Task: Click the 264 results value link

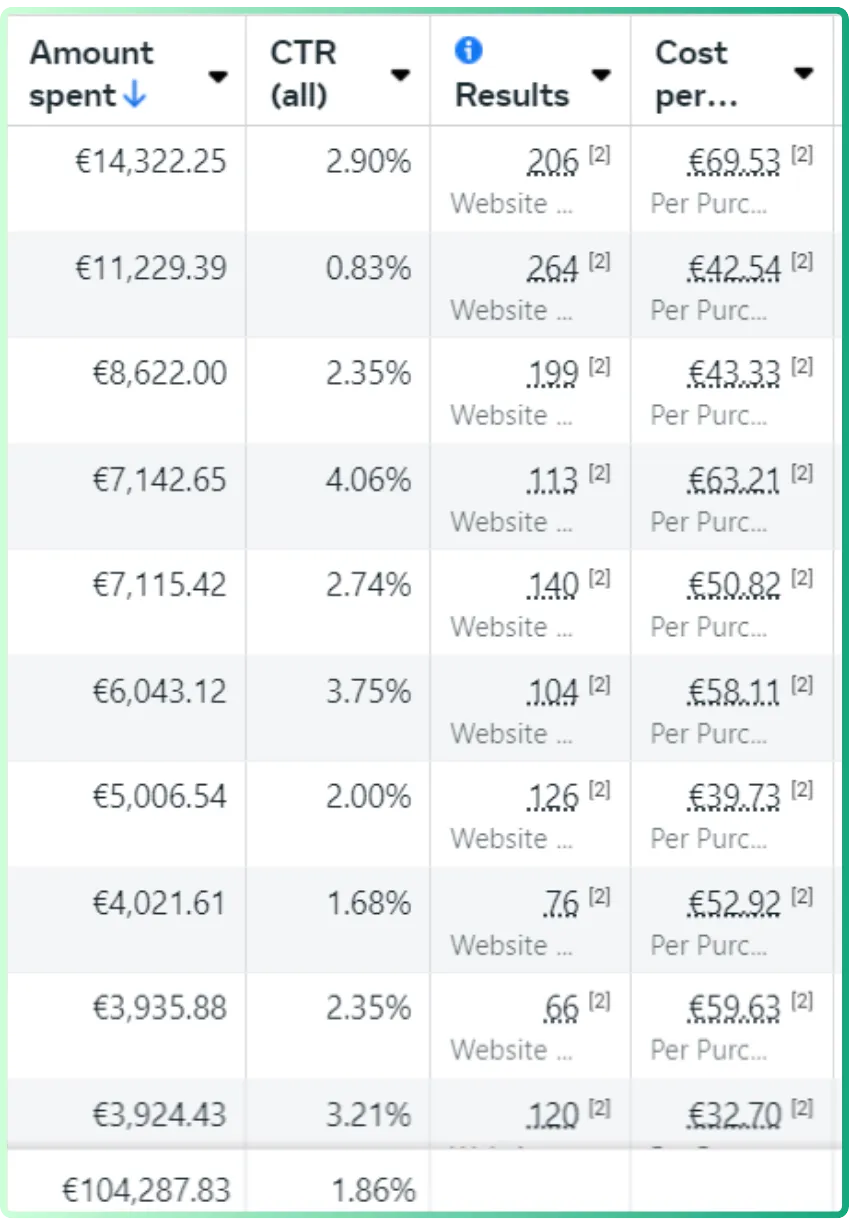Action: coord(552,268)
